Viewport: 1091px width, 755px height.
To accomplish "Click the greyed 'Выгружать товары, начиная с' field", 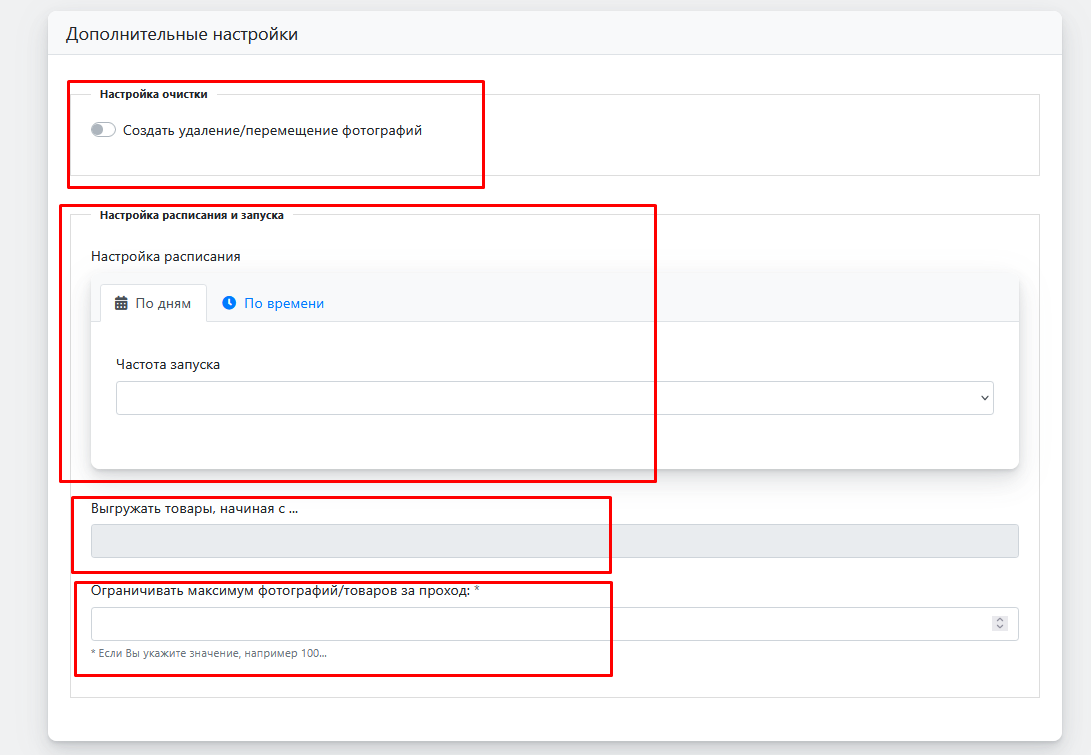I will click(x=554, y=541).
